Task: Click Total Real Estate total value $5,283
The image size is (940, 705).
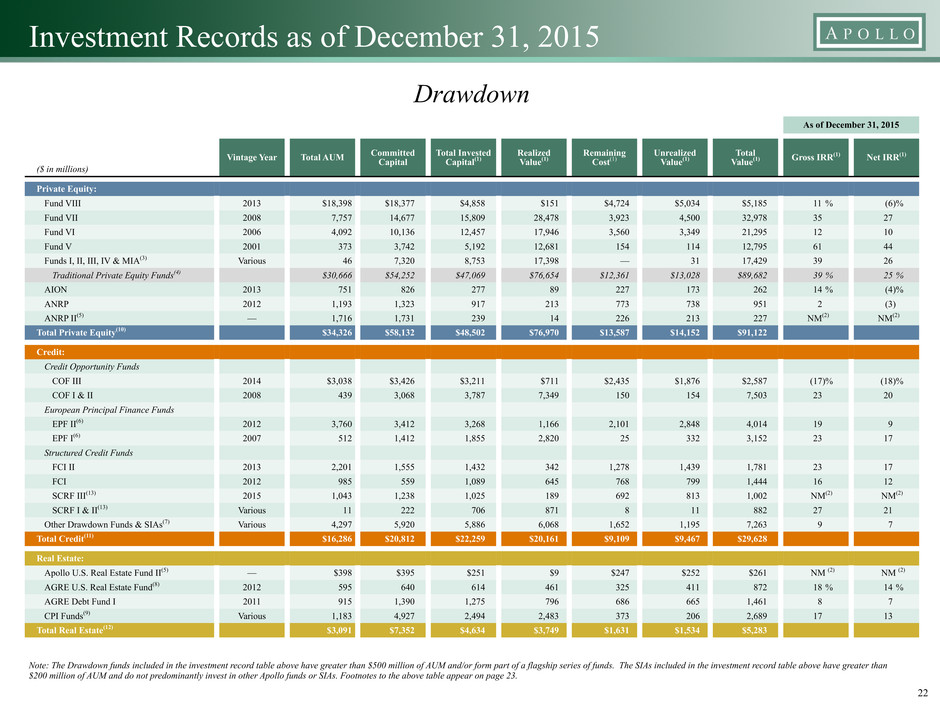Action: [754, 630]
